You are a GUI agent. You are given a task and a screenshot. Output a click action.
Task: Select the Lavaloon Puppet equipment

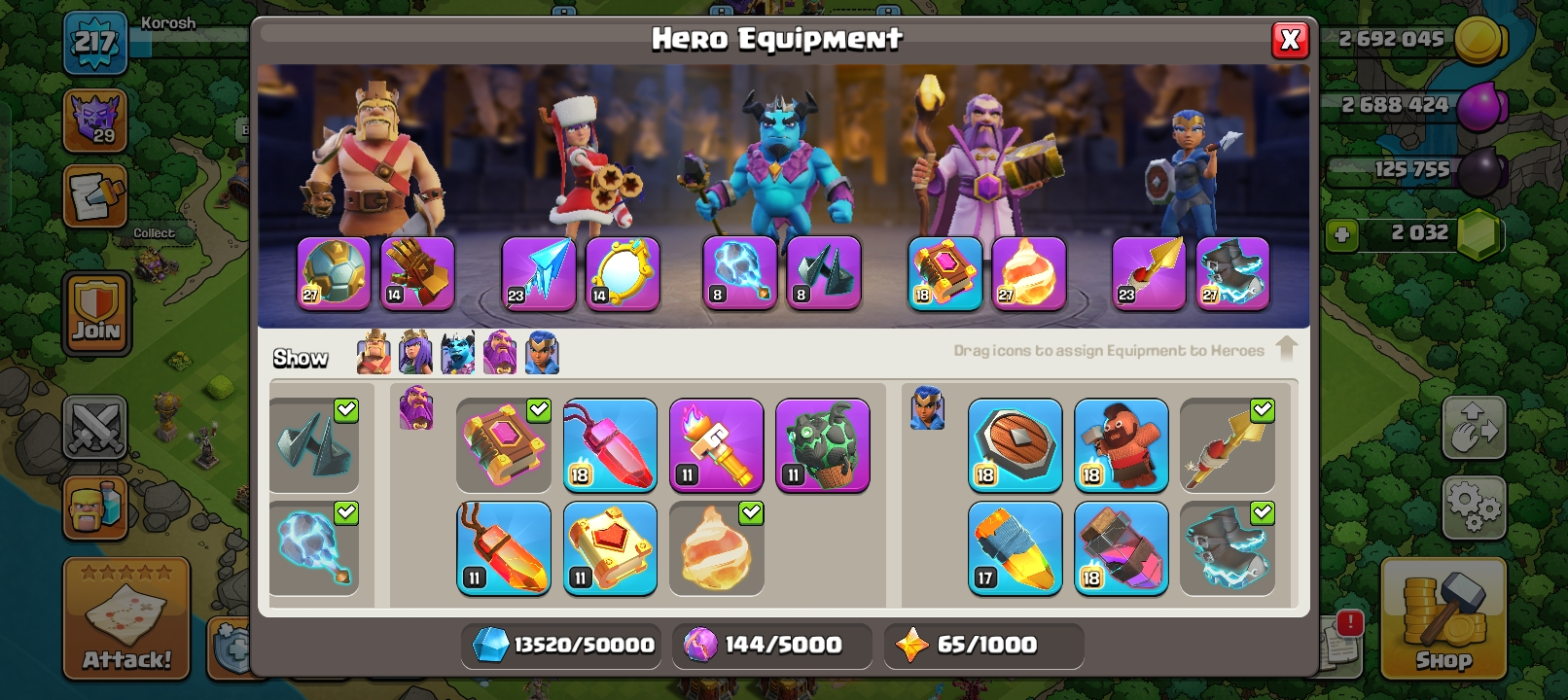tap(823, 445)
